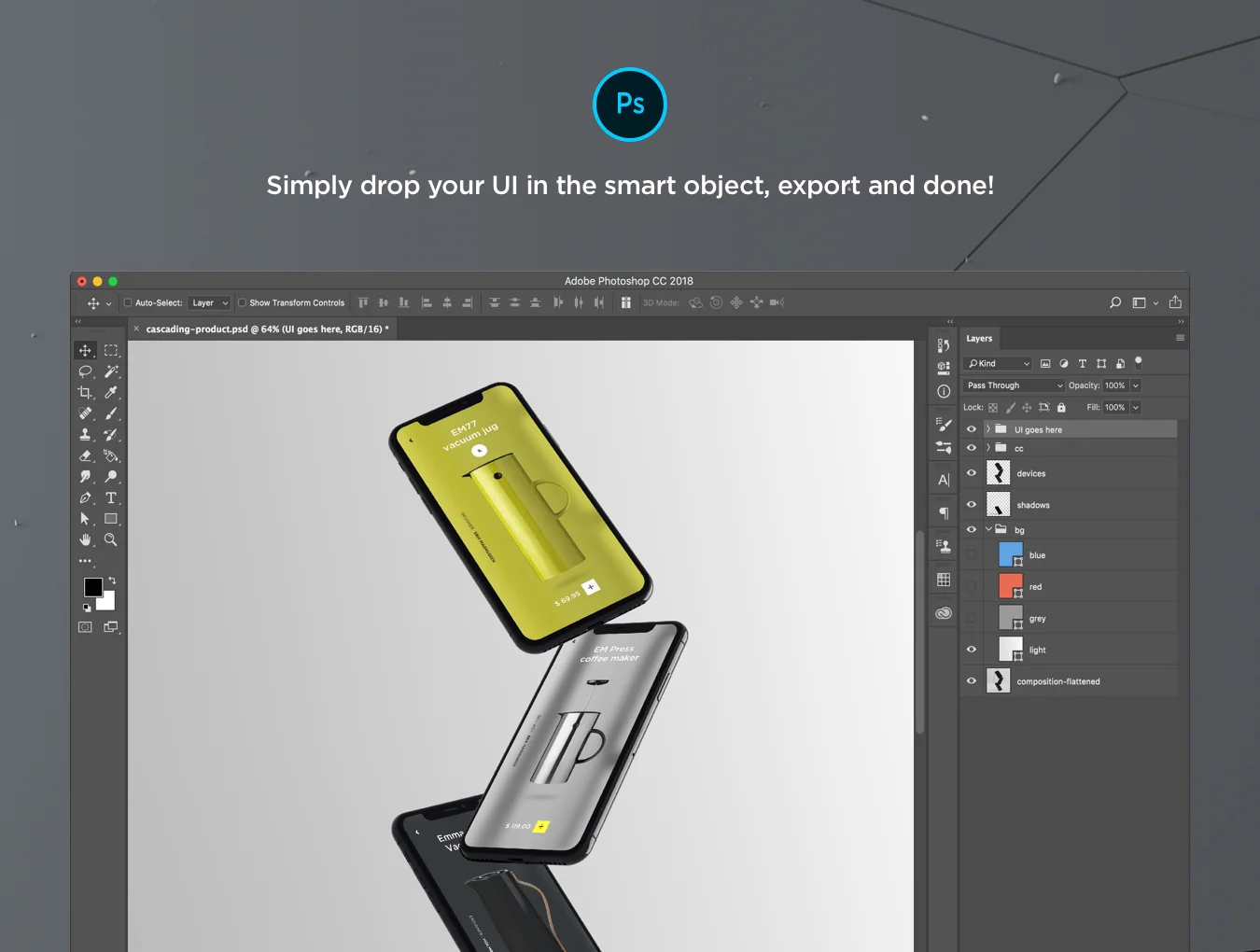Open the Character panel icon
Viewport: 1260px width, 952px height.
pyautogui.click(x=944, y=480)
